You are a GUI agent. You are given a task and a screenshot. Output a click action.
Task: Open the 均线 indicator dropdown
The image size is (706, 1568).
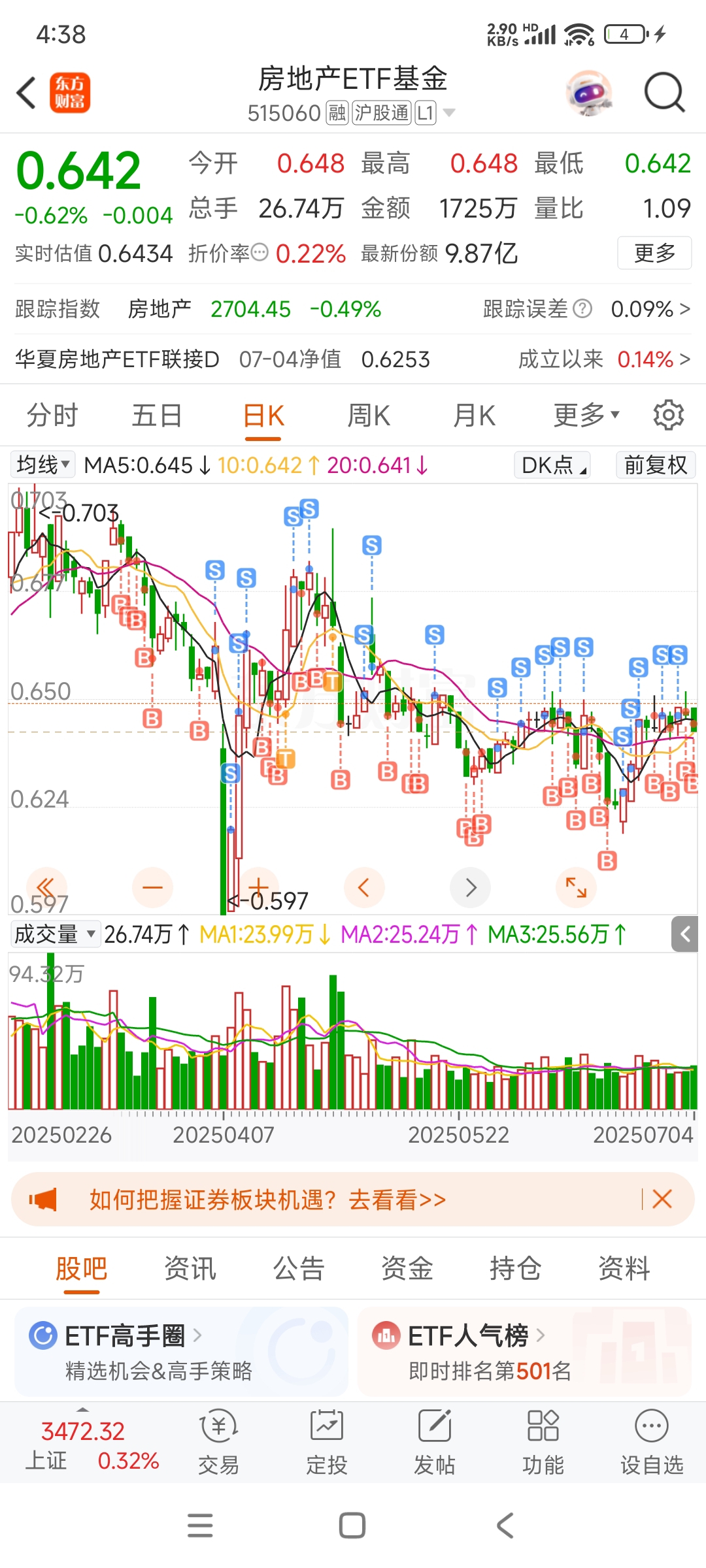[x=42, y=465]
